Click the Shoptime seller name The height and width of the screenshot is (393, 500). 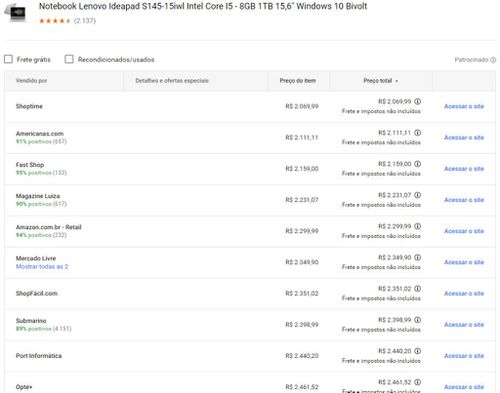[x=29, y=106]
